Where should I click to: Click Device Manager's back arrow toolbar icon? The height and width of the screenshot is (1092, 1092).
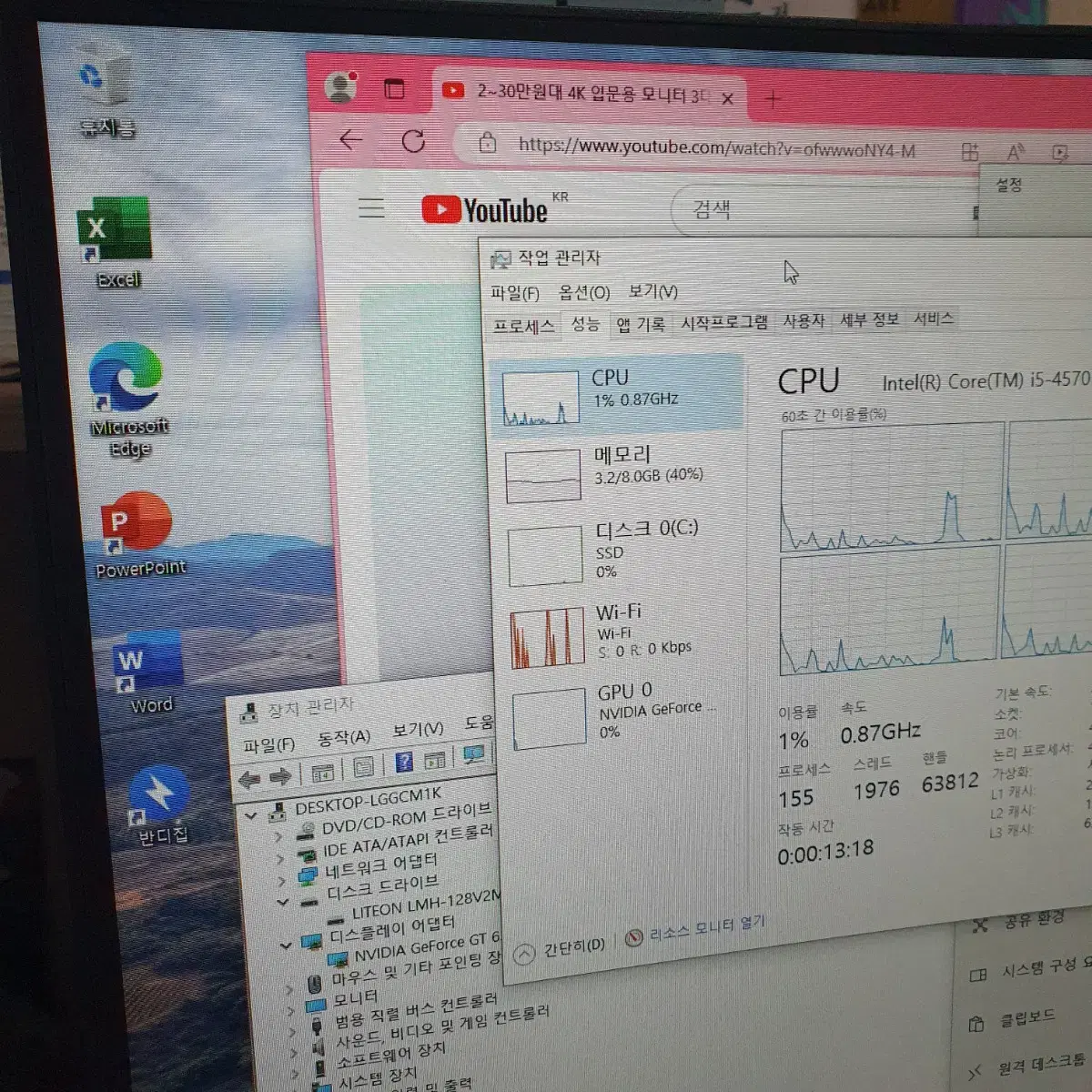click(249, 779)
